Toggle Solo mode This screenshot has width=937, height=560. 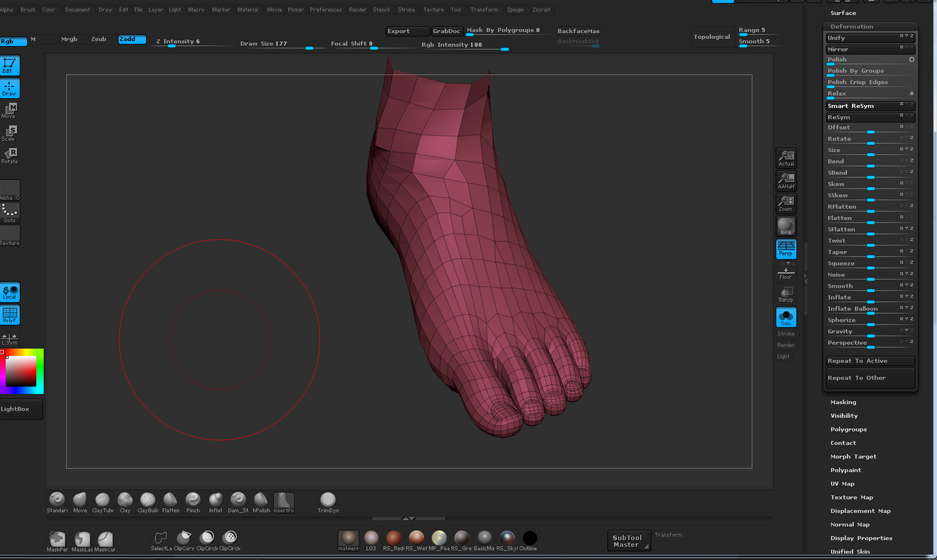pos(786,317)
